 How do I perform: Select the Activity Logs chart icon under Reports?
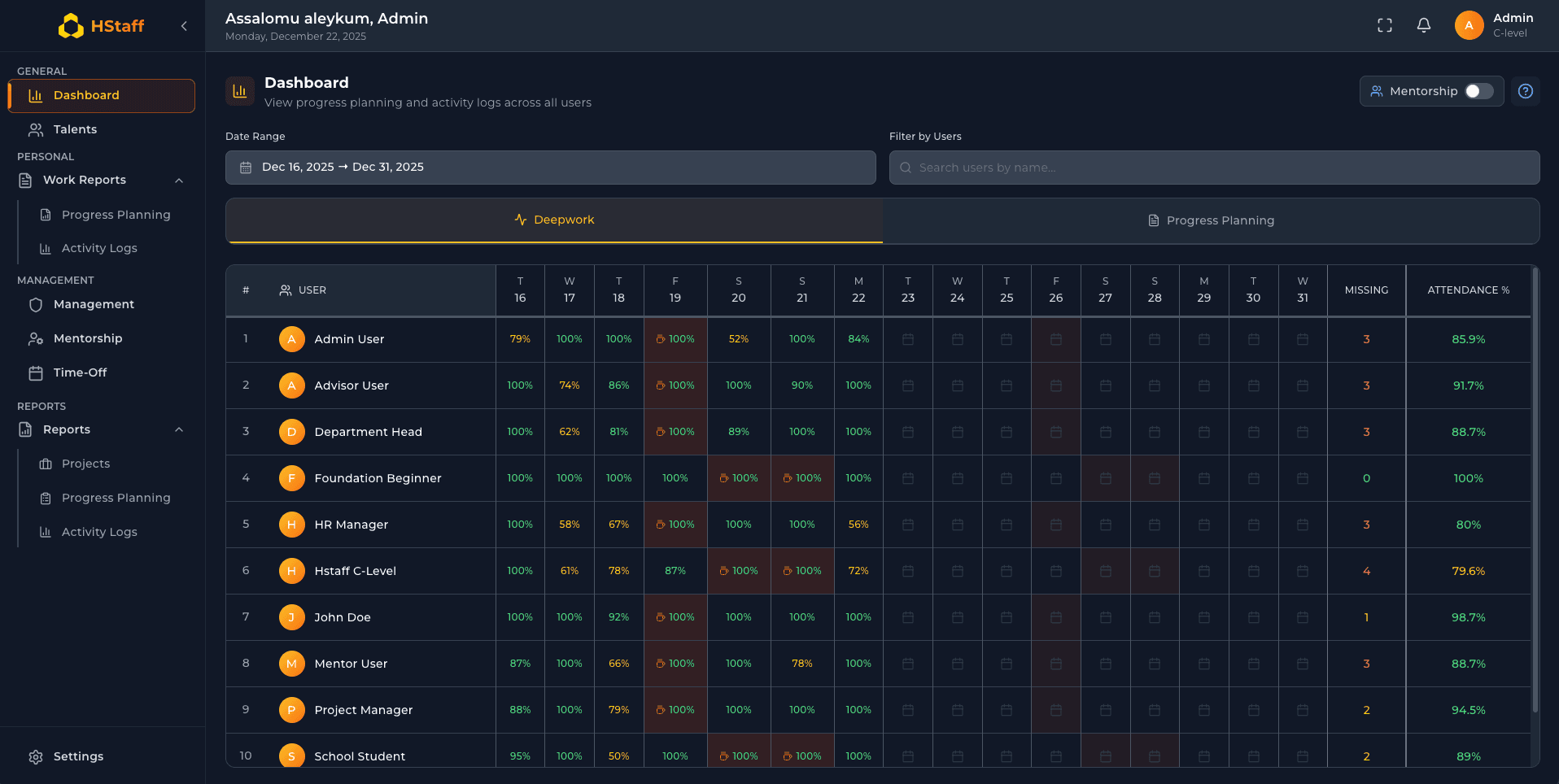point(46,531)
